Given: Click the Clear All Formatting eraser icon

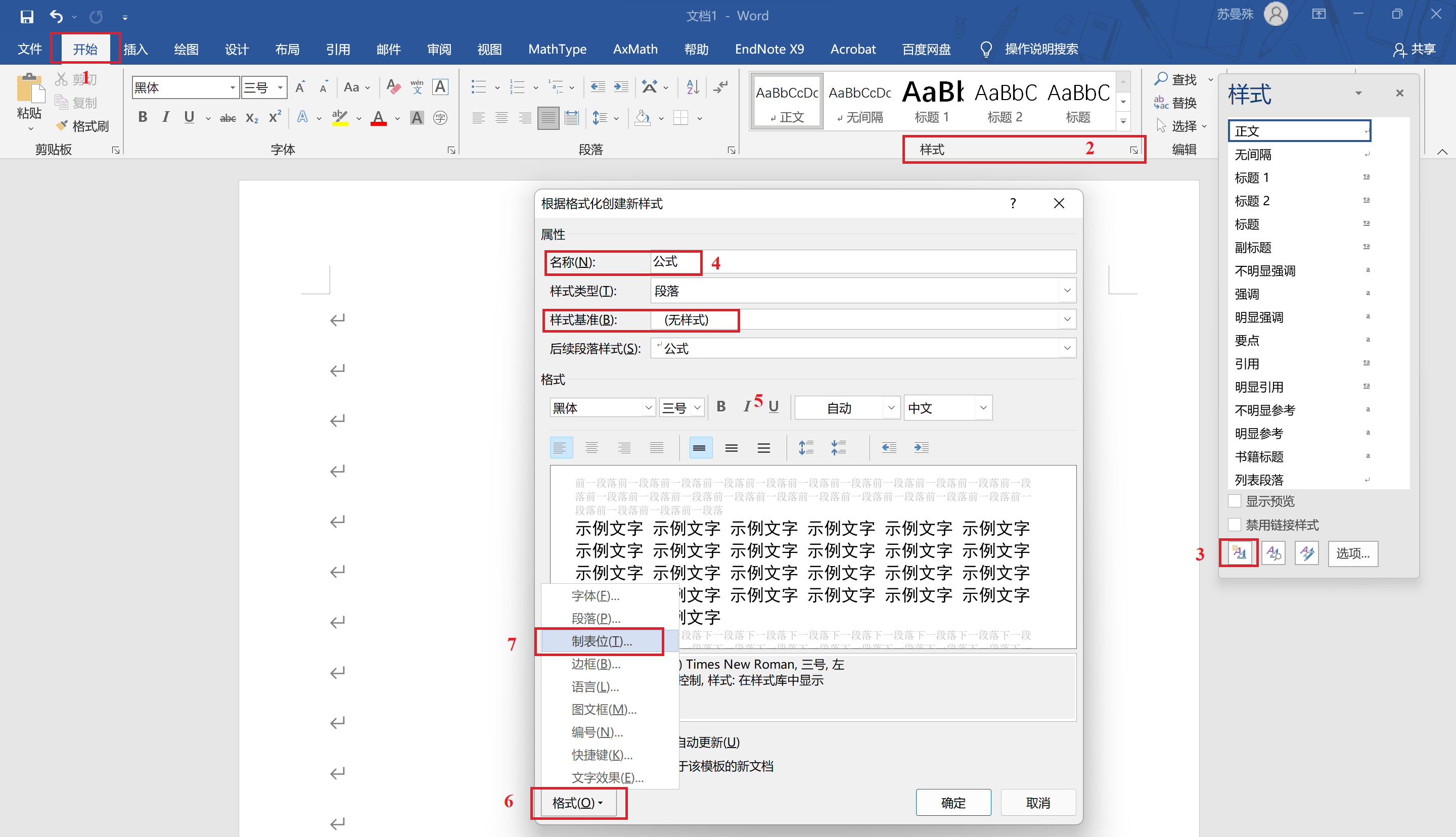Looking at the screenshot, I should [x=393, y=87].
